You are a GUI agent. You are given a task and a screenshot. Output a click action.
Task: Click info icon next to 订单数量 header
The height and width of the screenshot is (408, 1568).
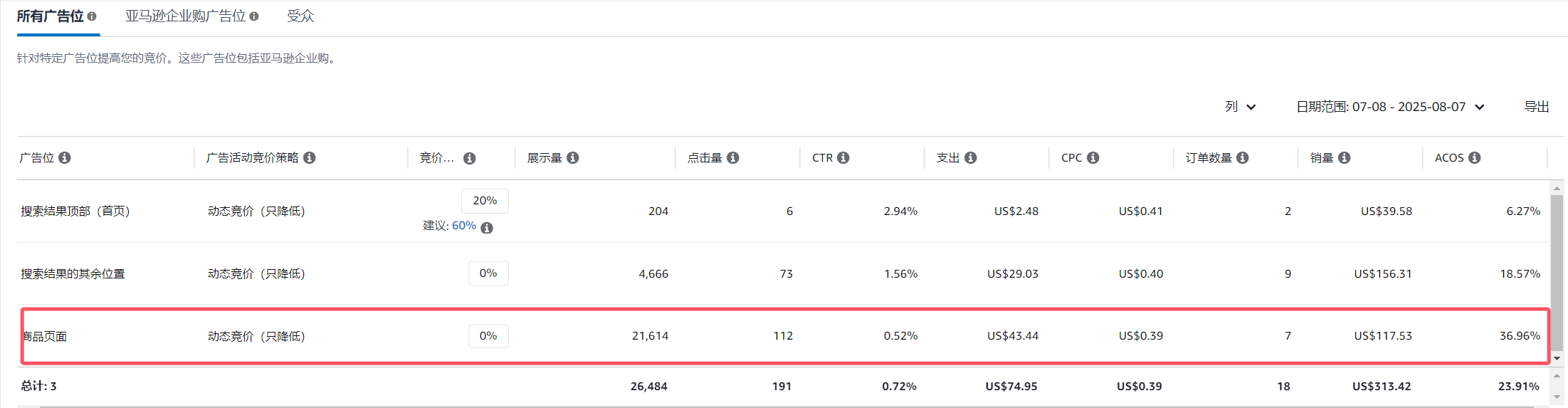tap(1243, 157)
